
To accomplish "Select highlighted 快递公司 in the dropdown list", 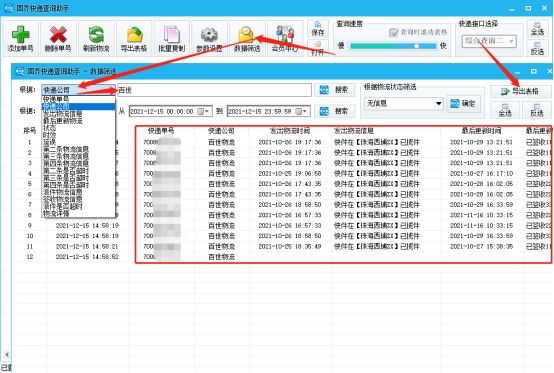I will (78, 106).
